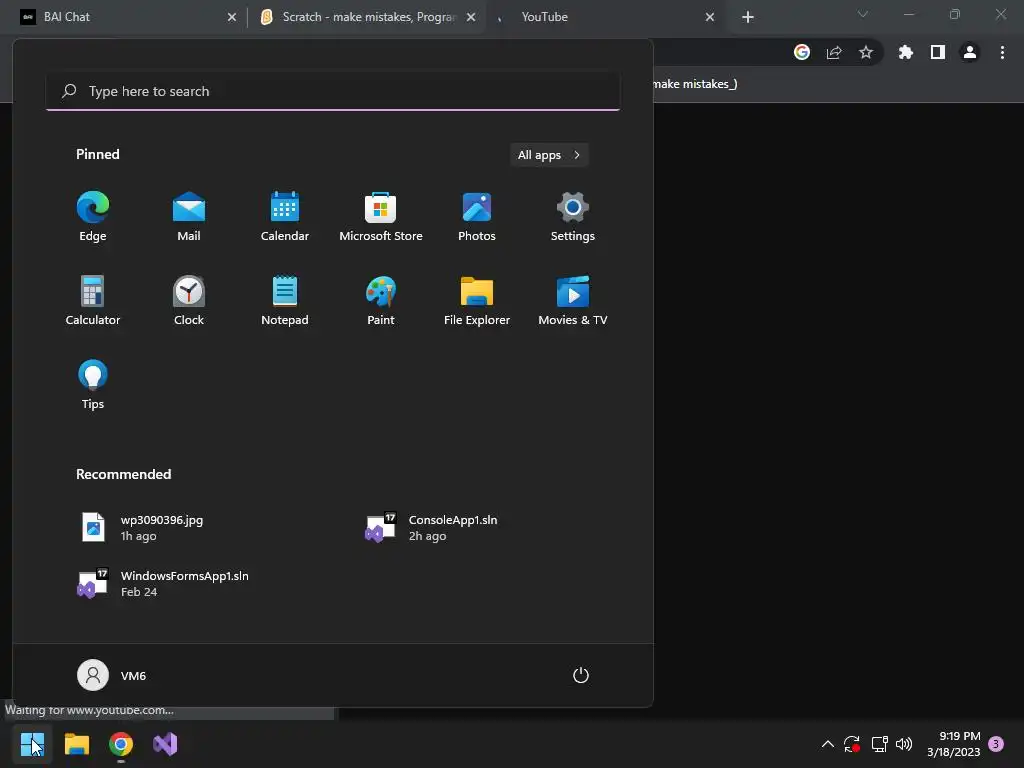Close the BAI Chat tab
This screenshot has height=768, width=1024.
click(232, 17)
